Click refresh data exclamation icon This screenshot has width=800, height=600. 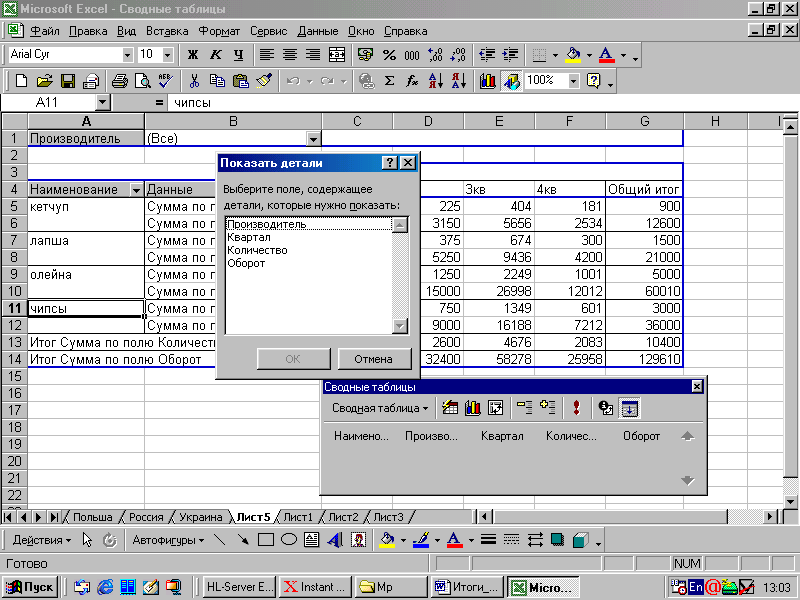pos(577,408)
